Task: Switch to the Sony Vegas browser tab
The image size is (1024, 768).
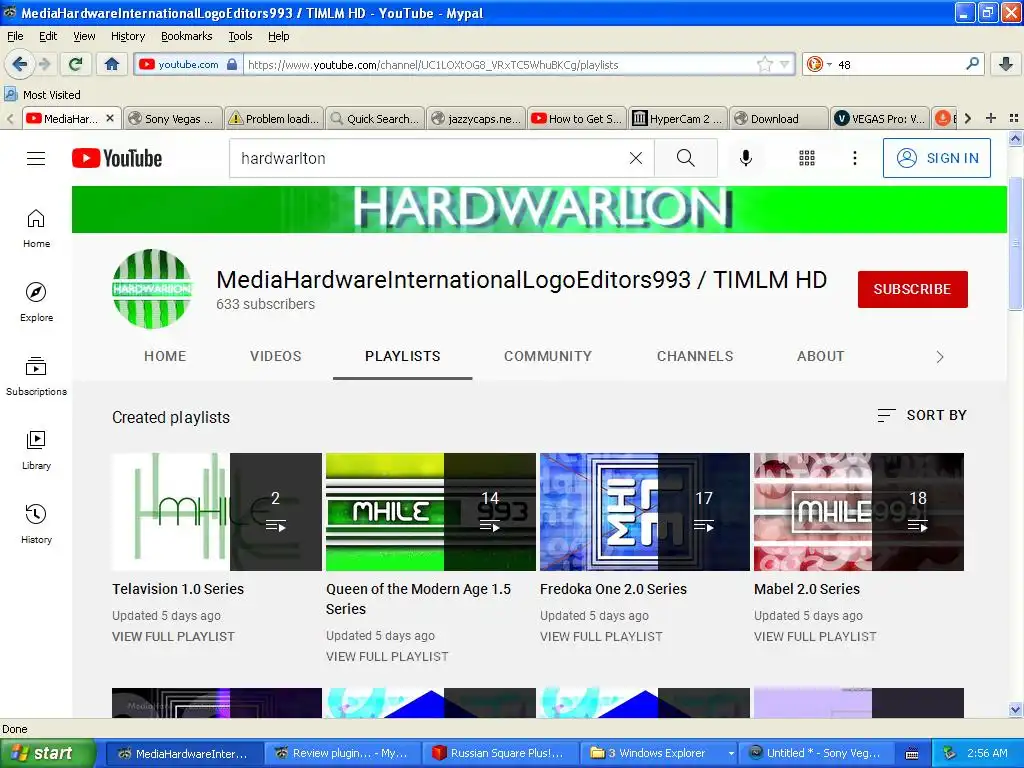Action: (172, 118)
